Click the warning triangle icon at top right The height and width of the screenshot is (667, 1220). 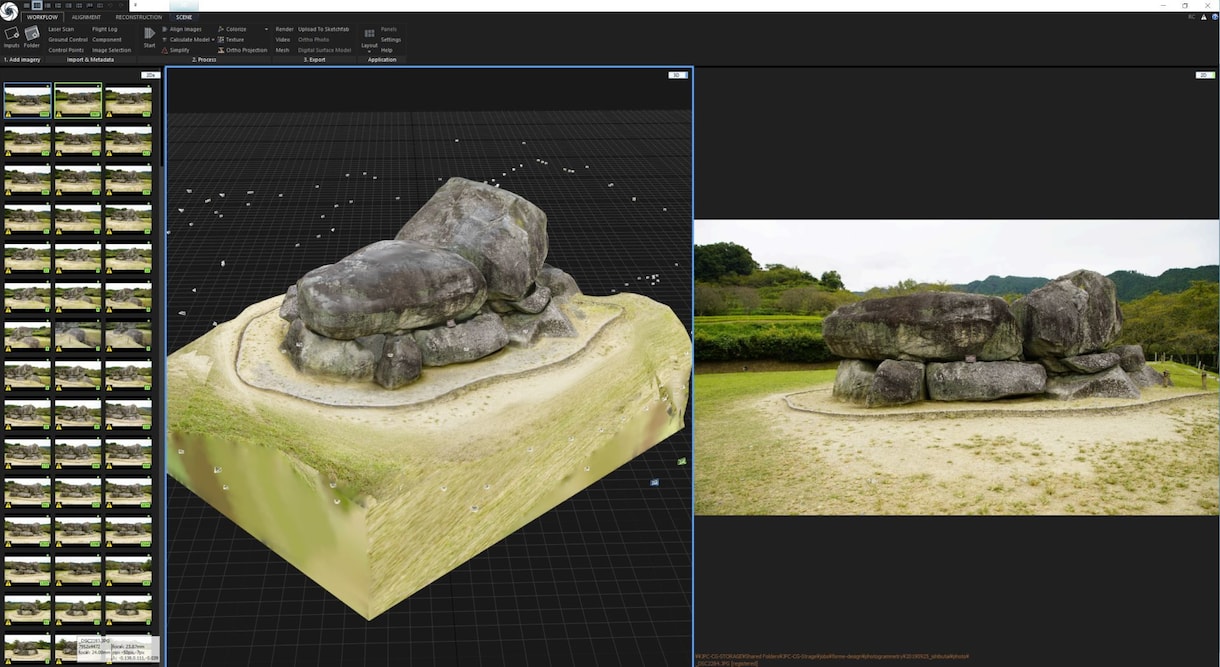coord(1202,17)
